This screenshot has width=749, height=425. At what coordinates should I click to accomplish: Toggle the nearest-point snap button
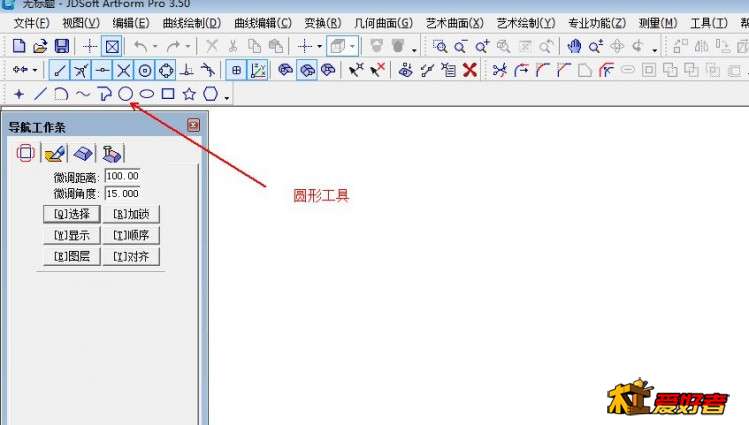[x=81, y=71]
